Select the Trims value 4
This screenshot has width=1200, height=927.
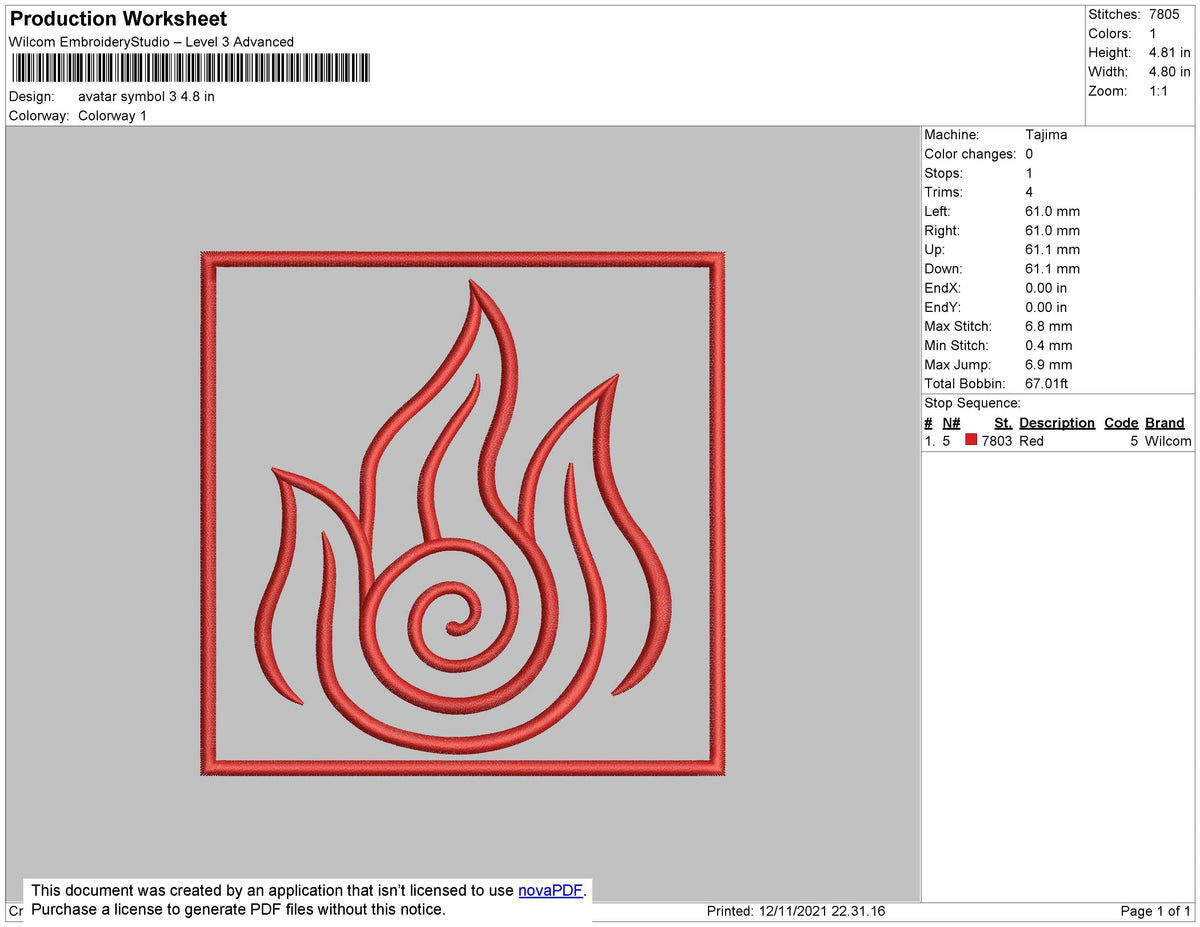coord(1029,192)
